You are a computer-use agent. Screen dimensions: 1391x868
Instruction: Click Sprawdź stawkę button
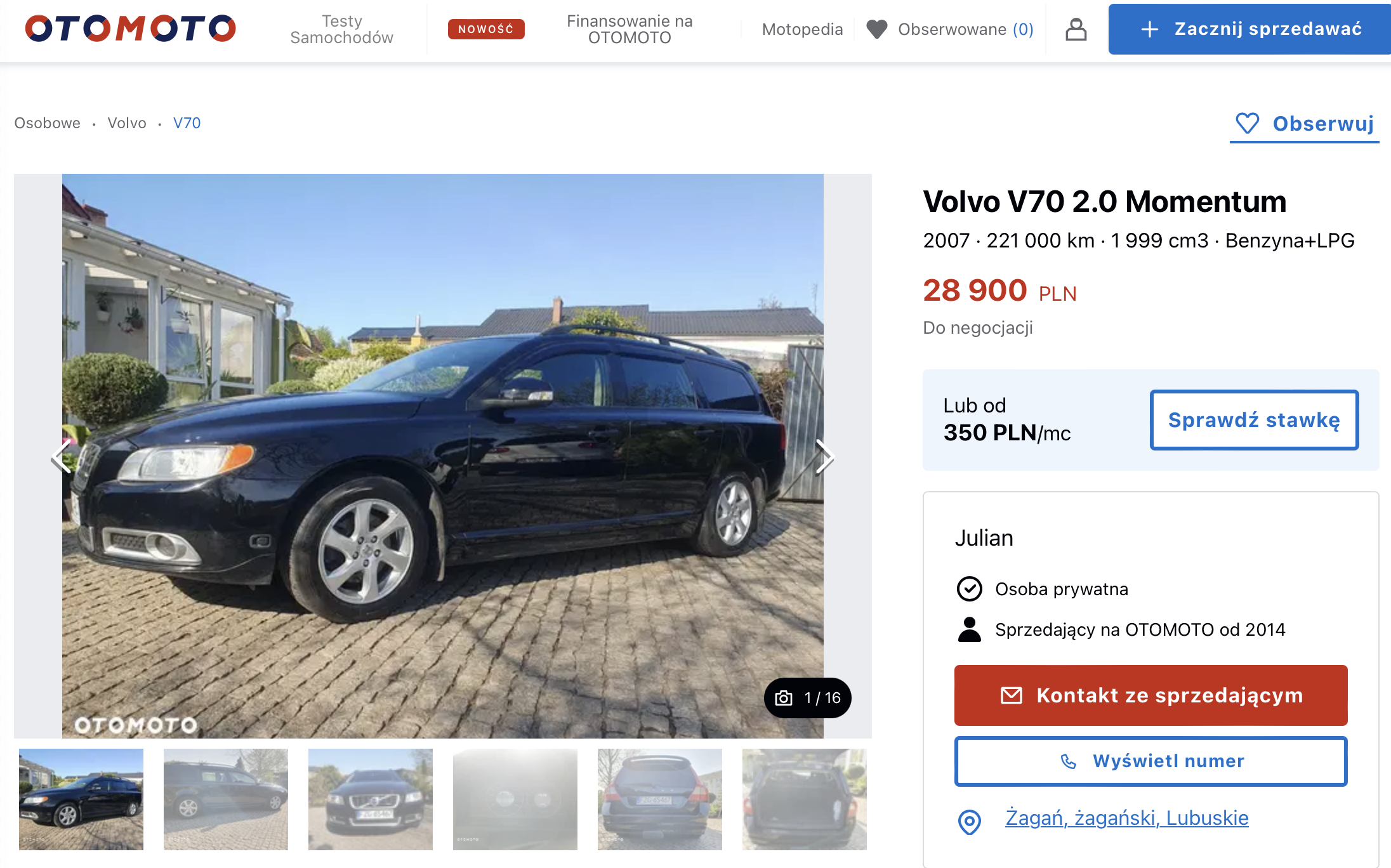[1254, 420]
